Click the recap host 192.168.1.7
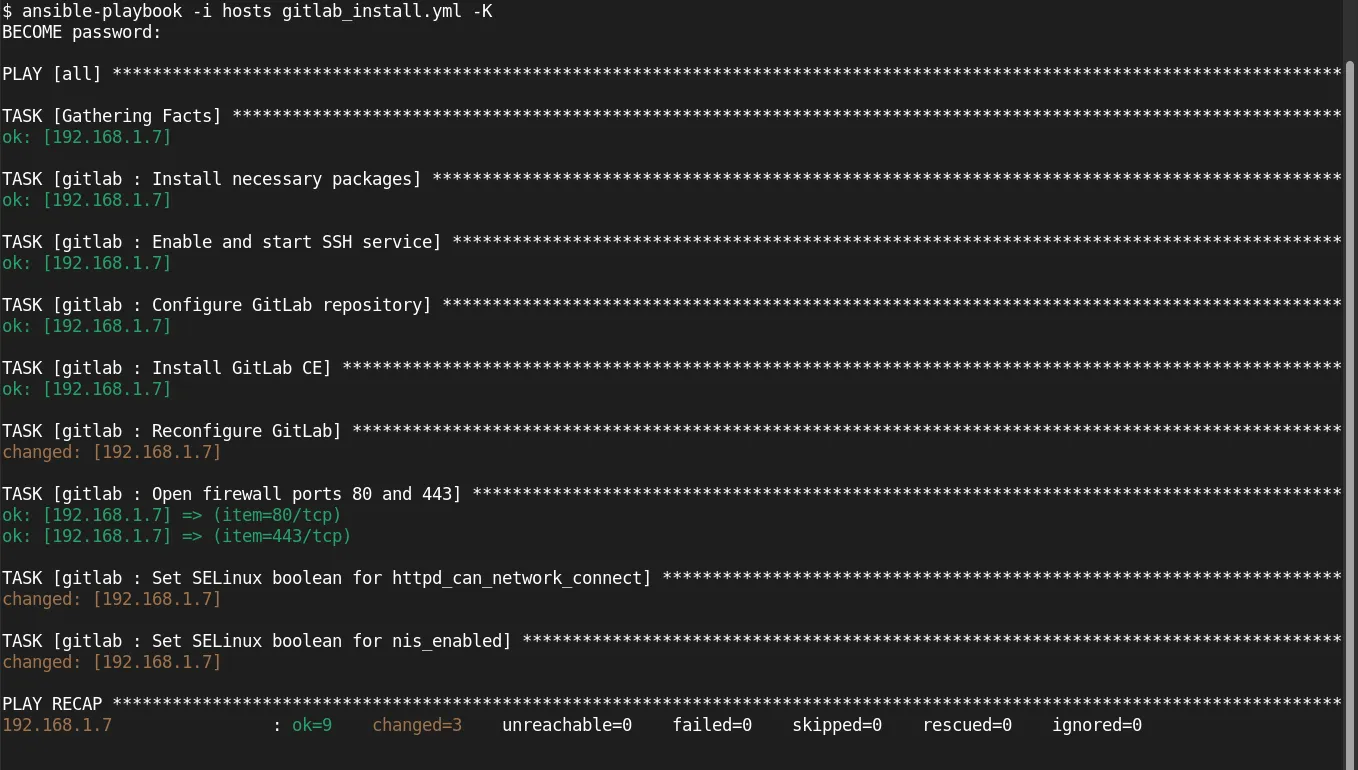 coord(57,725)
